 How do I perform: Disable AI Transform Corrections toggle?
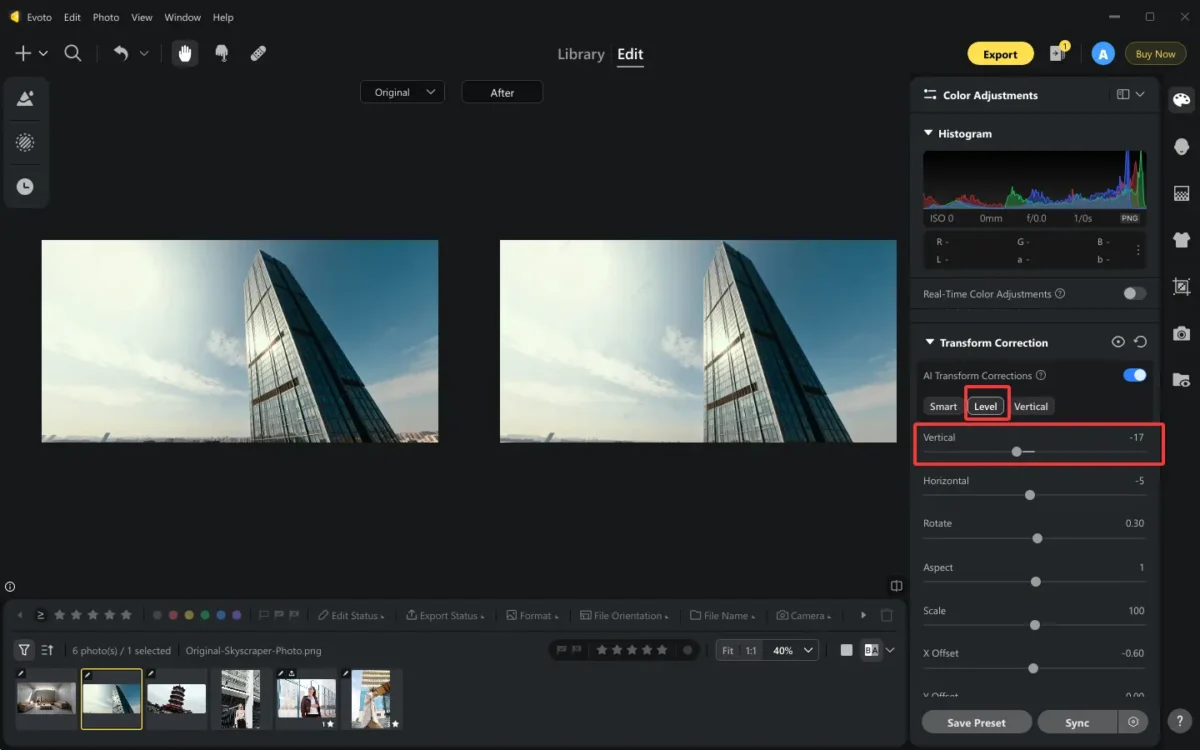[x=1134, y=375]
